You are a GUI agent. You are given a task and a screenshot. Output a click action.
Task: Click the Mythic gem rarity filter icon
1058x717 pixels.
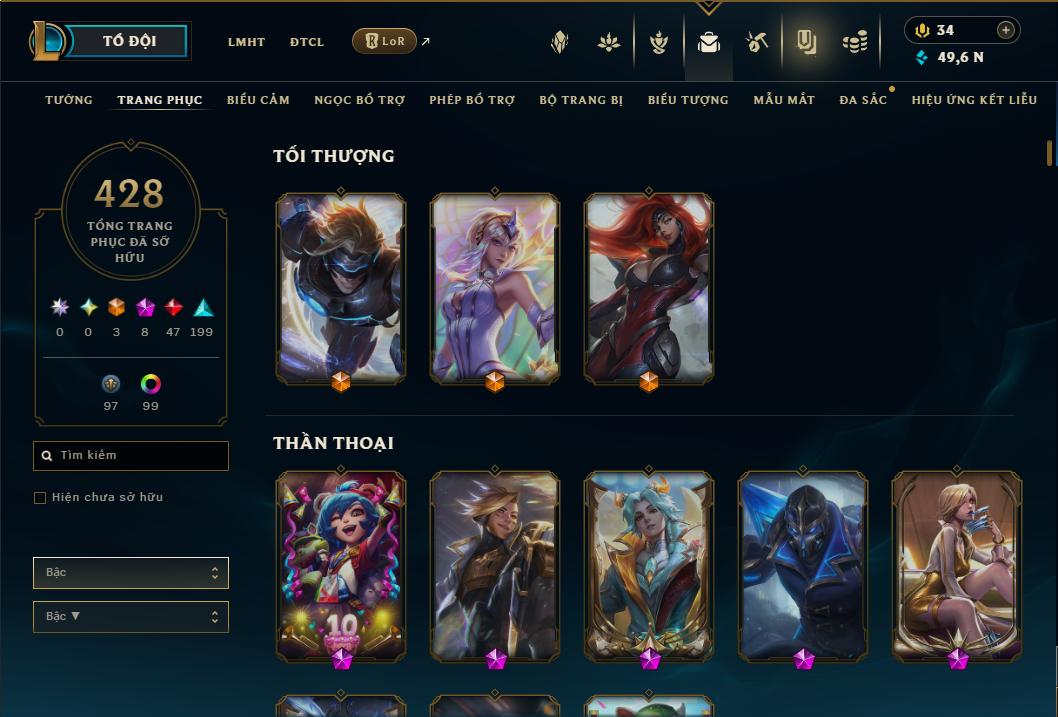144,308
